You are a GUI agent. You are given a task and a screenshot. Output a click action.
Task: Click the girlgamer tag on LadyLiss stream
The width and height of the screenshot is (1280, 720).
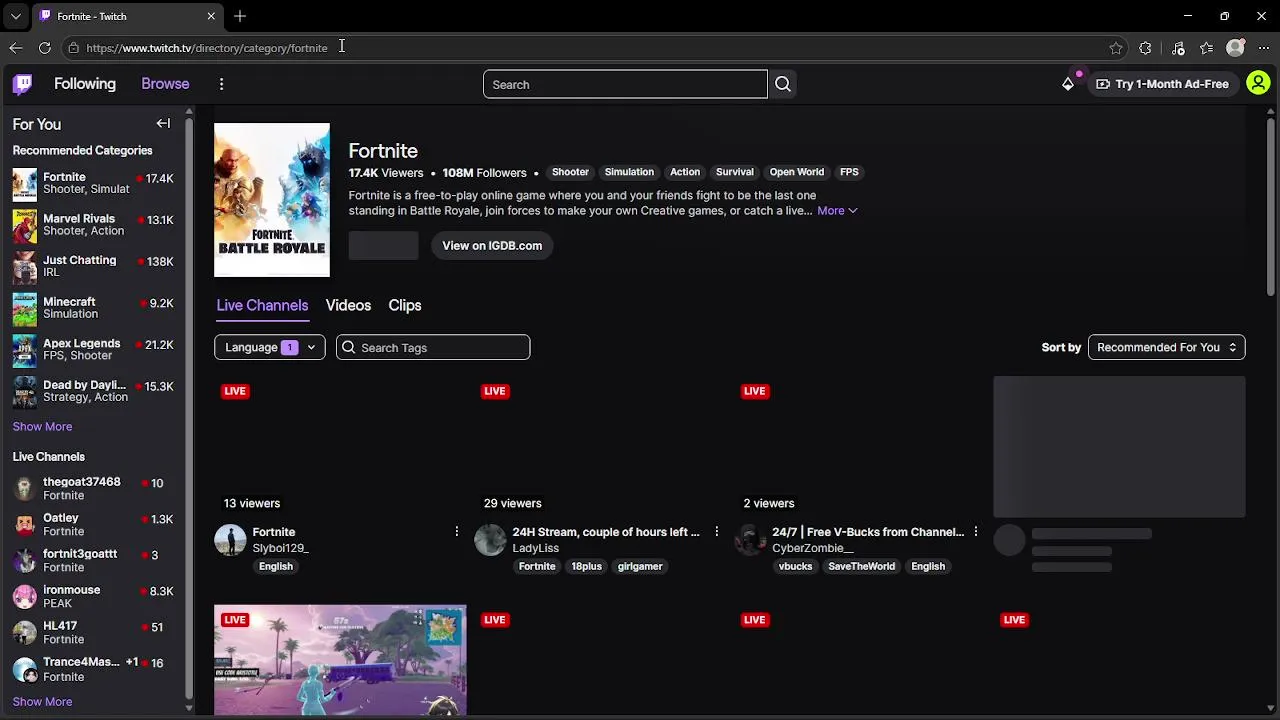tap(640, 567)
